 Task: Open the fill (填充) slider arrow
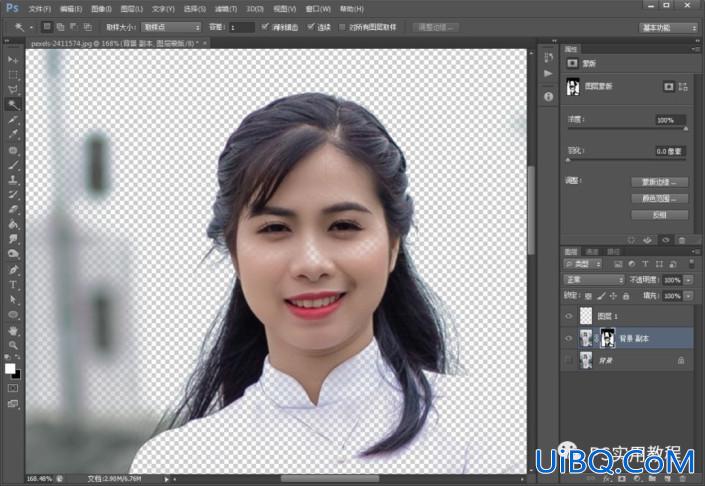coord(688,296)
